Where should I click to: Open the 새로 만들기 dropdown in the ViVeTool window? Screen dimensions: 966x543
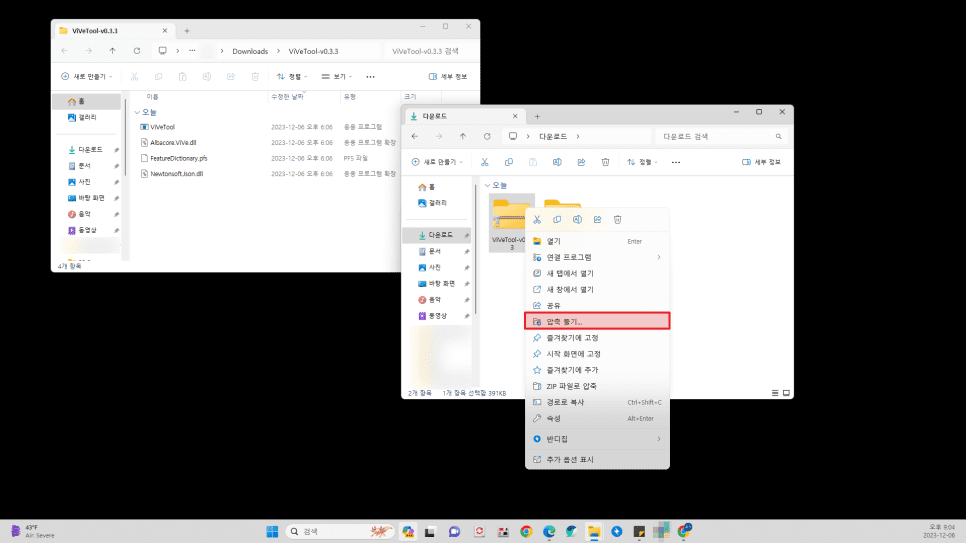[x=87, y=76]
